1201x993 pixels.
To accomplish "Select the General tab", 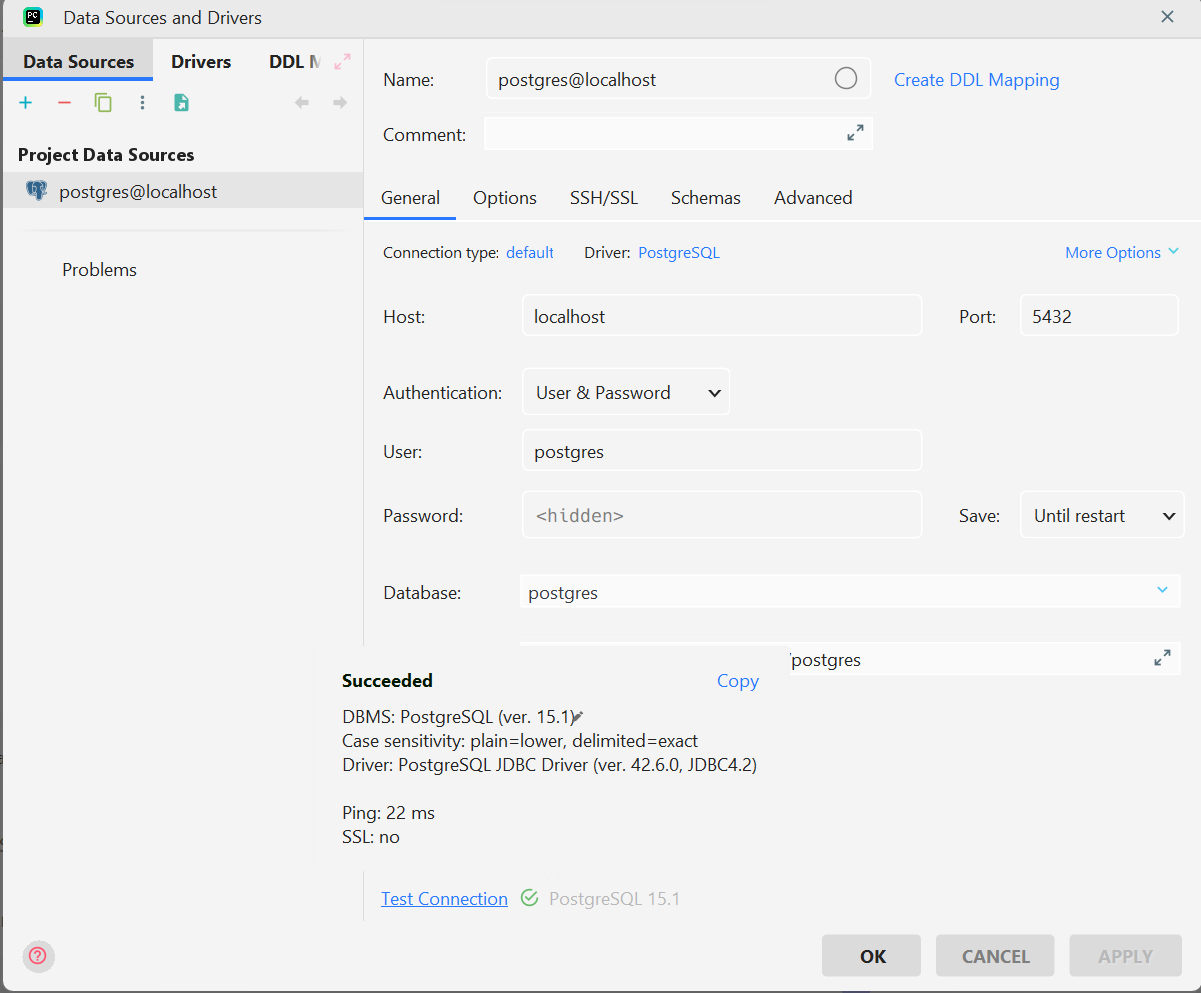I will pos(410,198).
